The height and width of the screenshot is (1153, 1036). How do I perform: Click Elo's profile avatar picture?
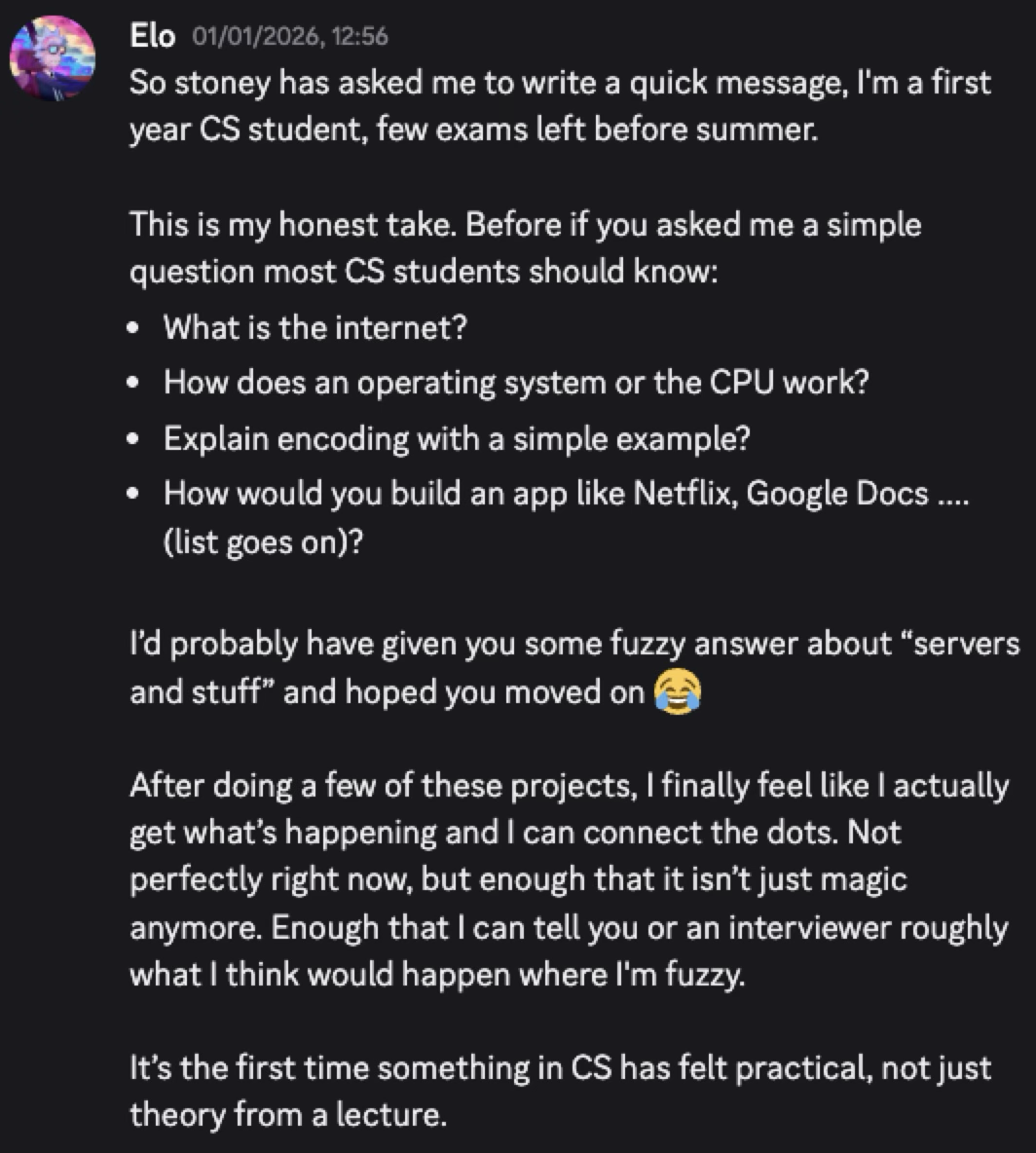53,58
